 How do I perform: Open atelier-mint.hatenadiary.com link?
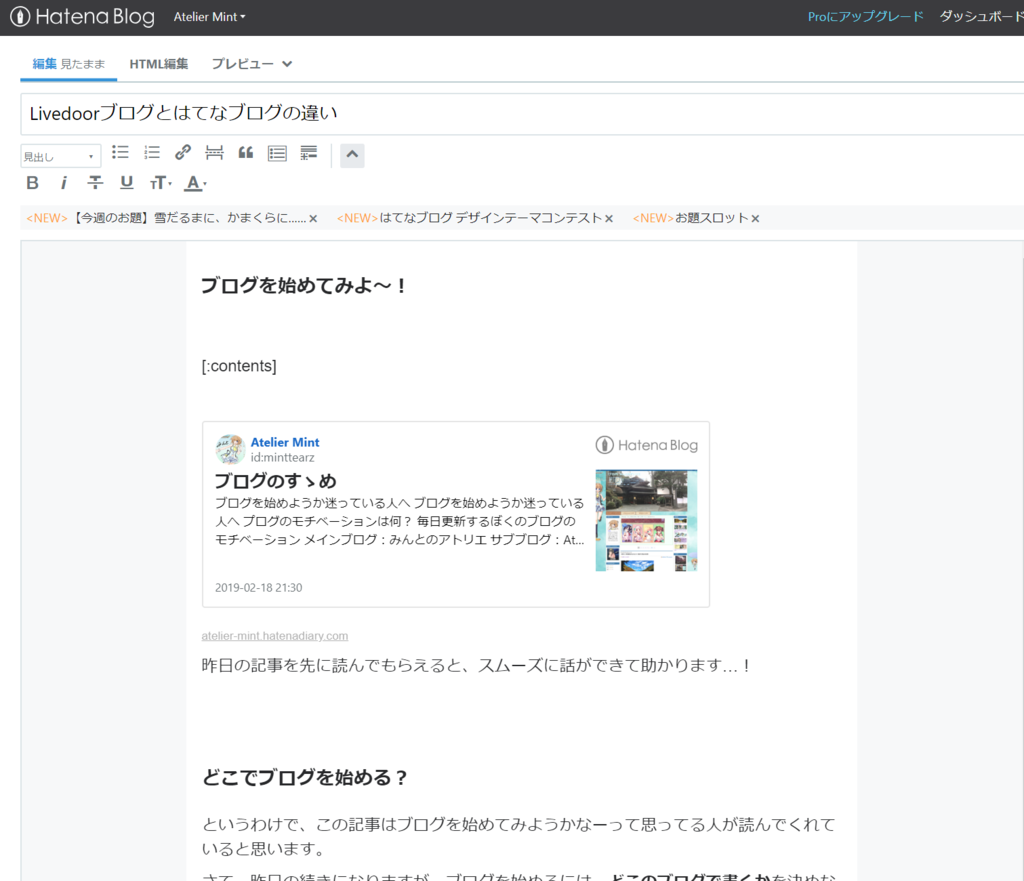275,636
